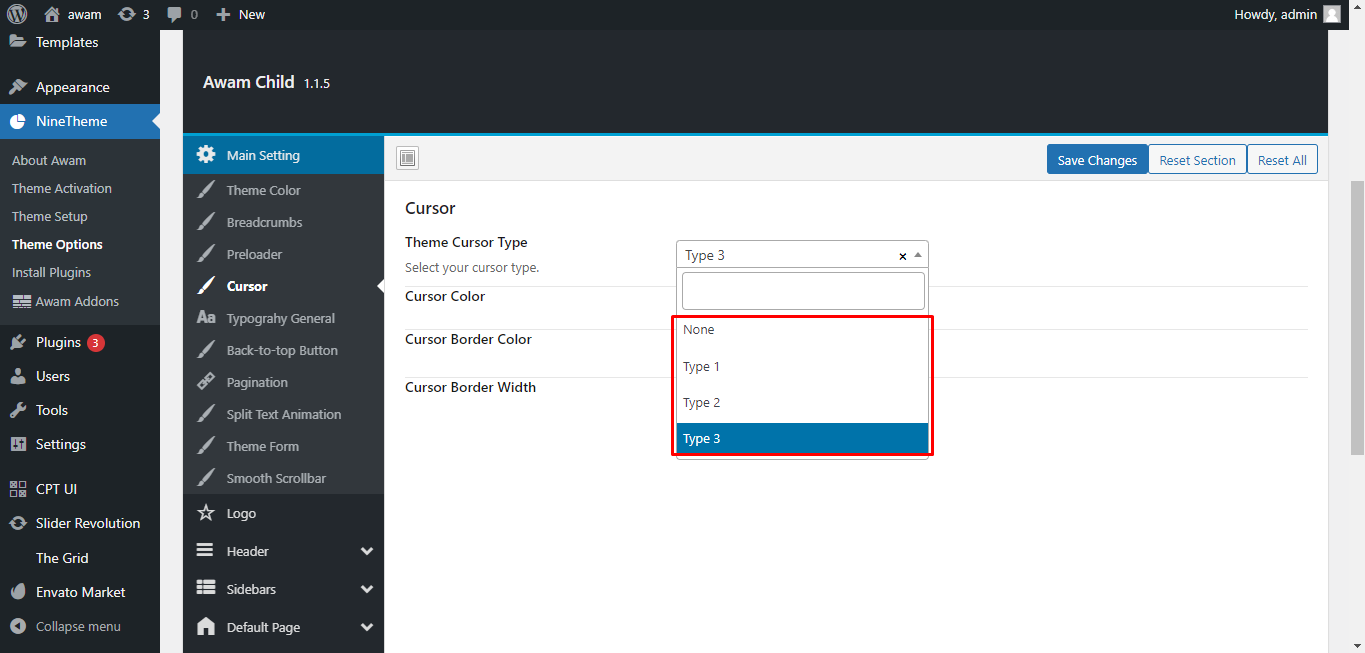Open the updates icon showing 3

[133, 14]
